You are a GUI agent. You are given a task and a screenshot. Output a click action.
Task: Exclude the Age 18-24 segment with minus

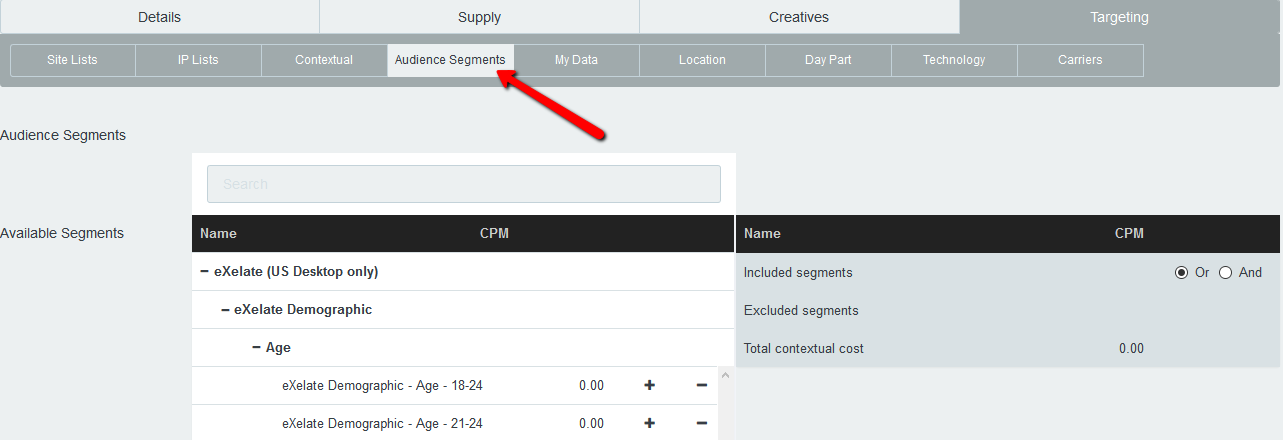[701, 385]
